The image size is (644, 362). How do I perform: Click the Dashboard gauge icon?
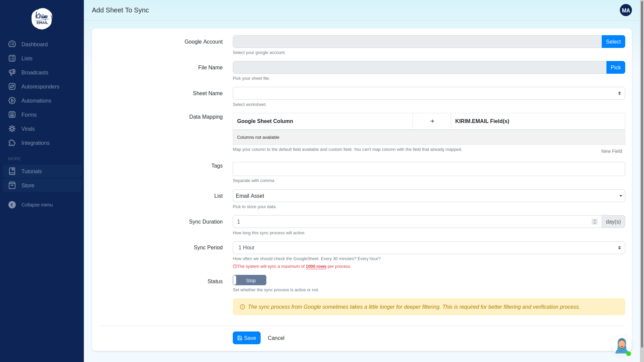click(x=12, y=44)
